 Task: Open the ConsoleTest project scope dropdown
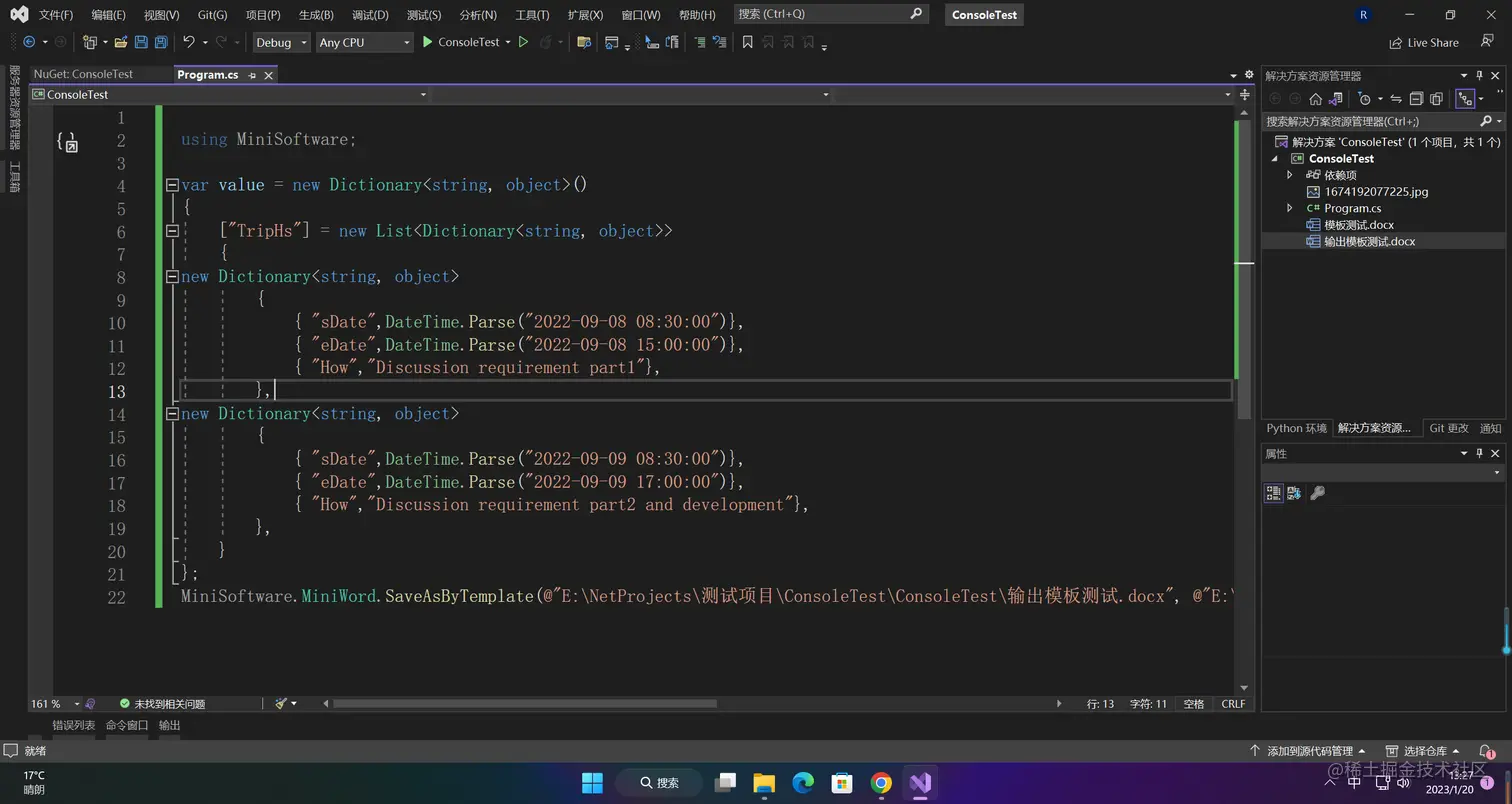pos(229,94)
